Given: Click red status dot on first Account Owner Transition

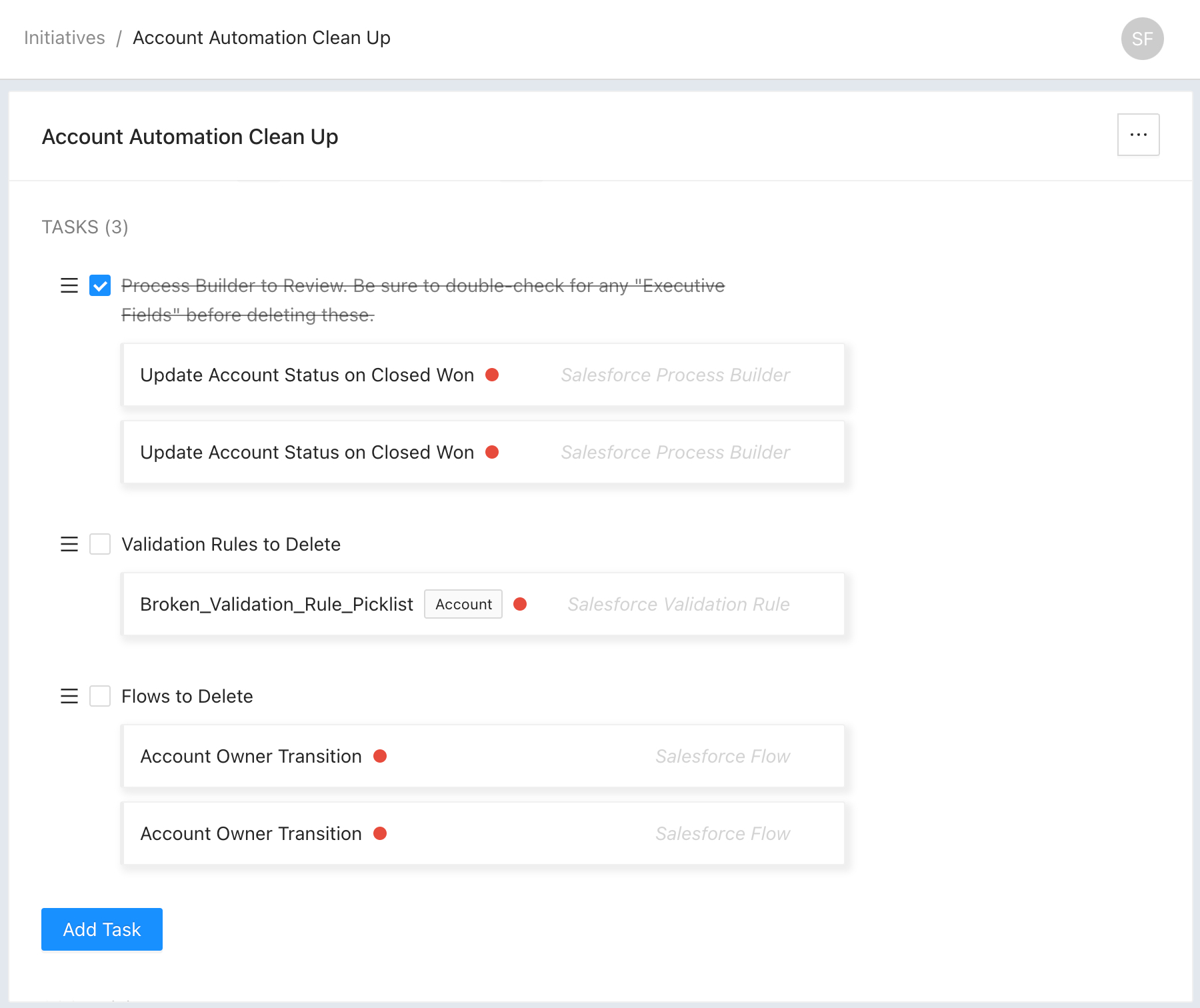Looking at the screenshot, I should 380,757.
